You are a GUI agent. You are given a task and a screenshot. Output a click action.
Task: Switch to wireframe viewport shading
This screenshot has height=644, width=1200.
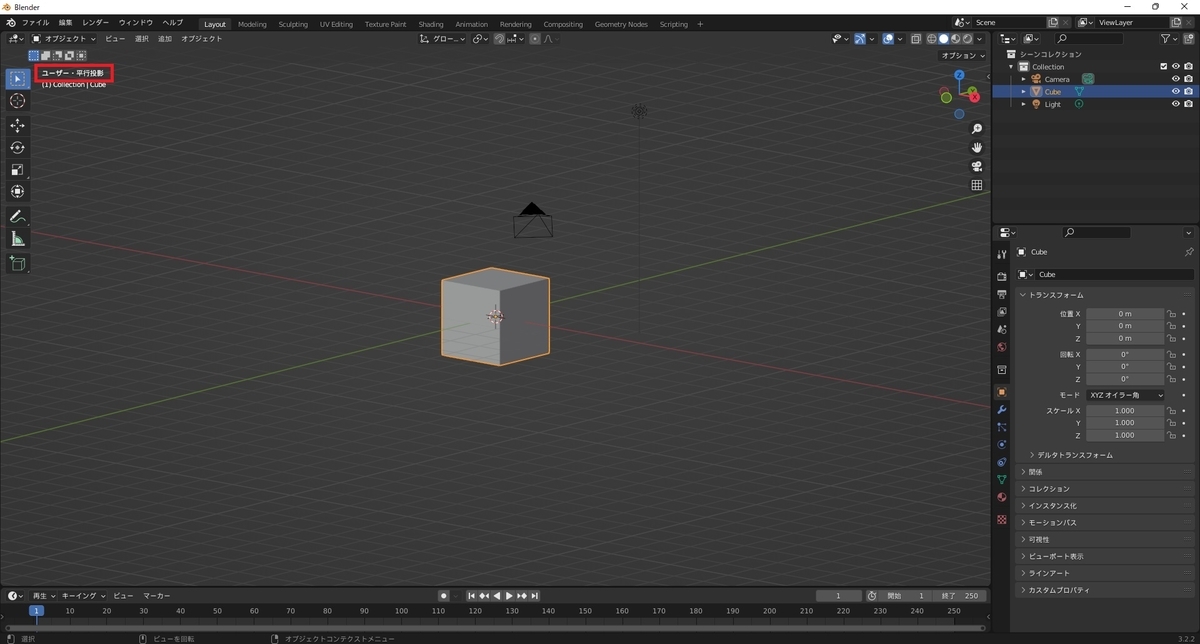931,39
